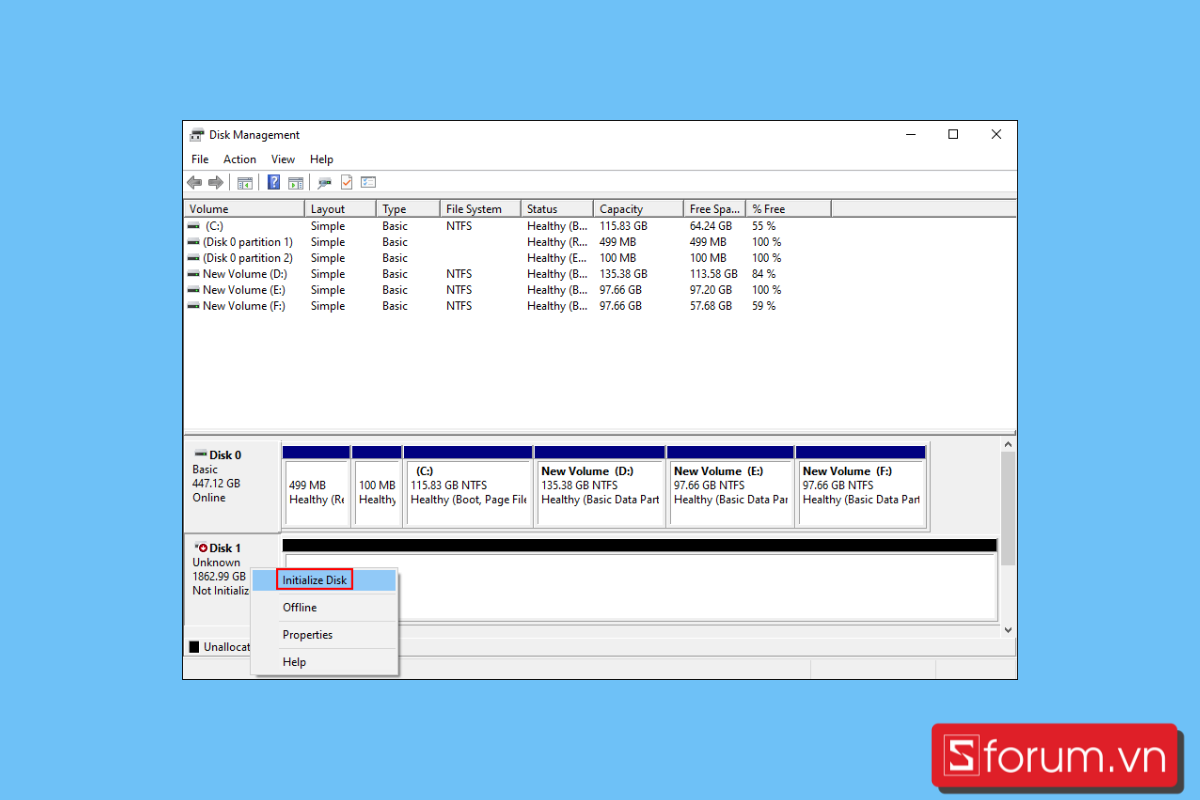The width and height of the screenshot is (1200, 800).
Task: Click the vertical scrollbar thumb in disk pane
Action: pos(1008,508)
